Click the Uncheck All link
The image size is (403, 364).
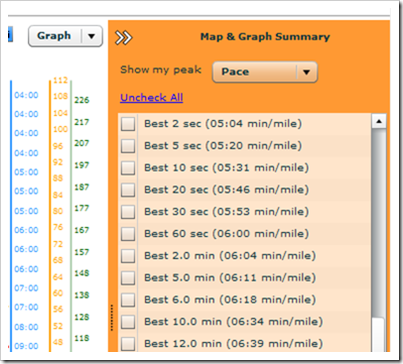point(151,98)
